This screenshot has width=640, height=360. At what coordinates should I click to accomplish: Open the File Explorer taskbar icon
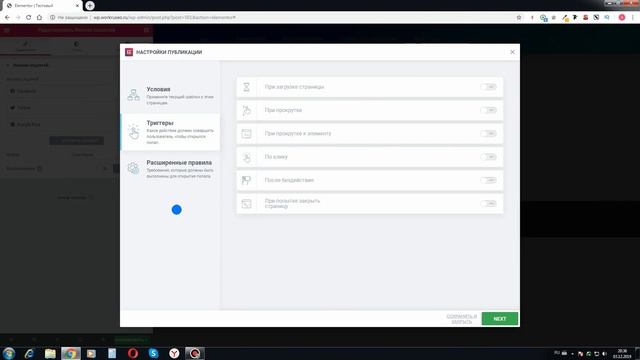click(x=50, y=353)
